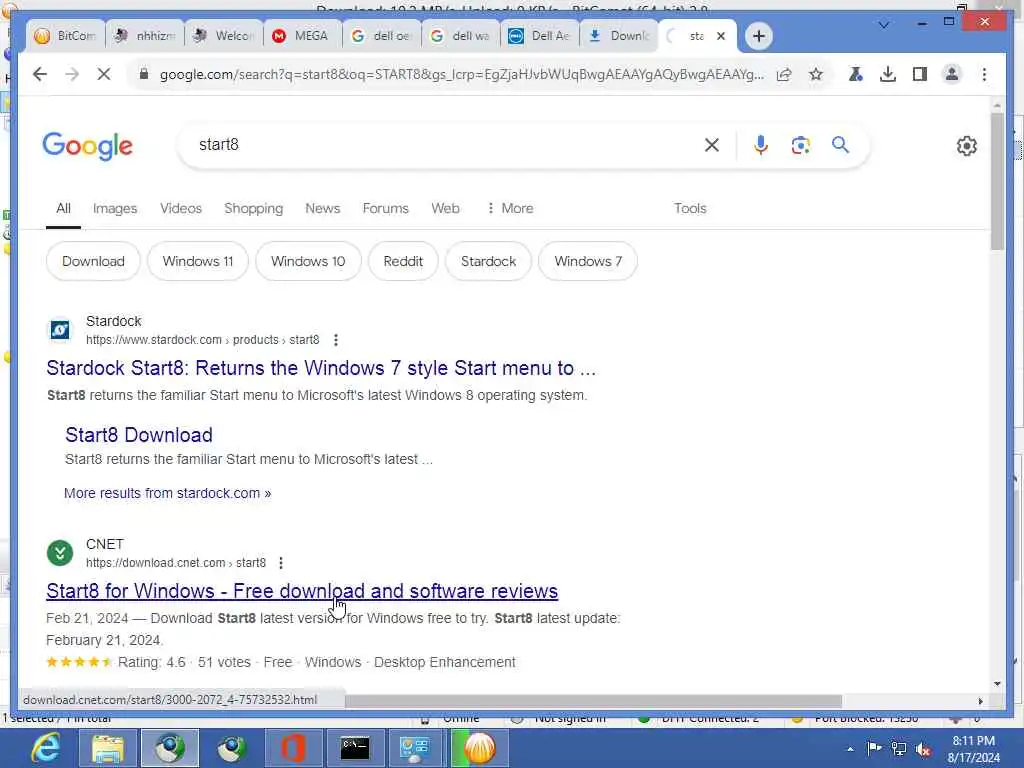
Task: Select the News search filter
Action: click(323, 208)
